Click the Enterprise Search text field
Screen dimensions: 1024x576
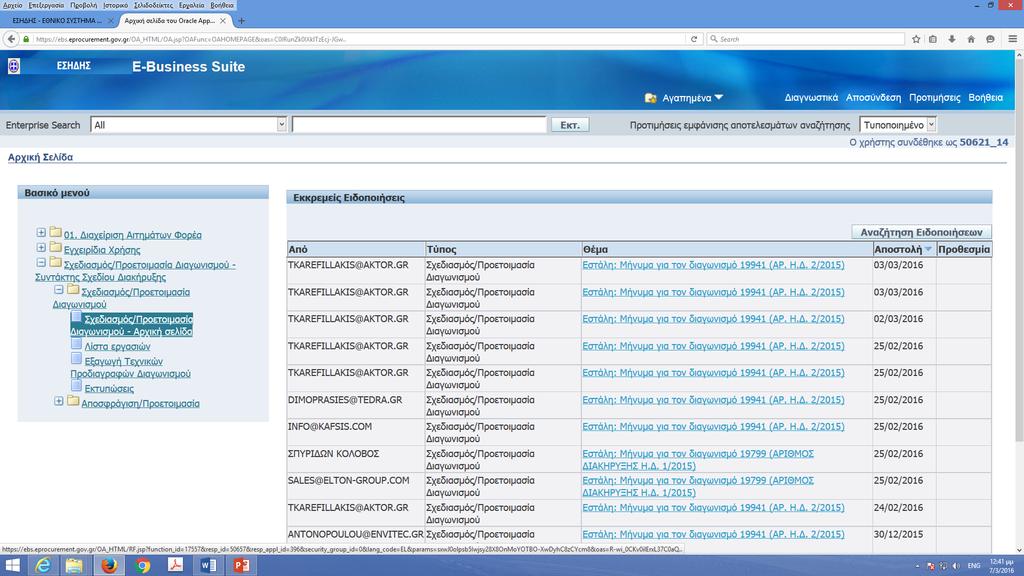click(x=419, y=125)
